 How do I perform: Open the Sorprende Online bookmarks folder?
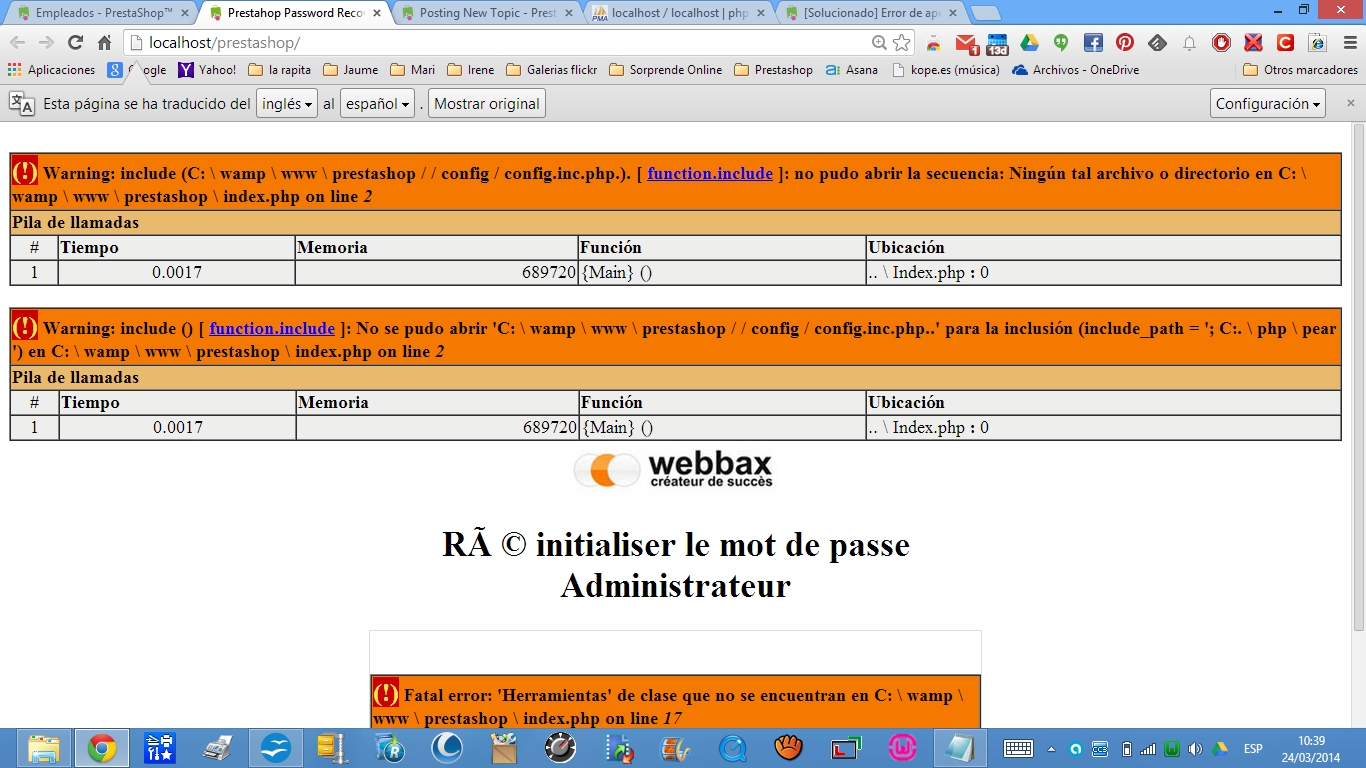[666, 70]
